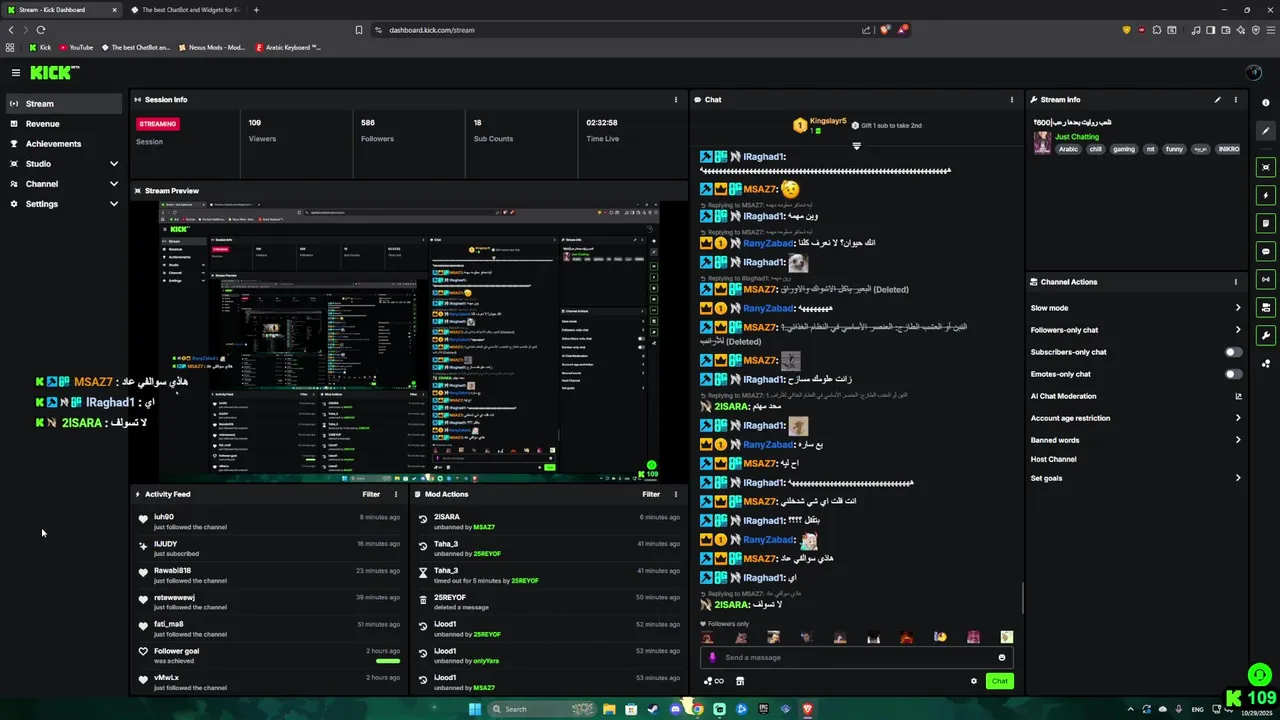Open the emote picker in the message box
Image resolution: width=1280 pixels, height=720 pixels.
1001,657
